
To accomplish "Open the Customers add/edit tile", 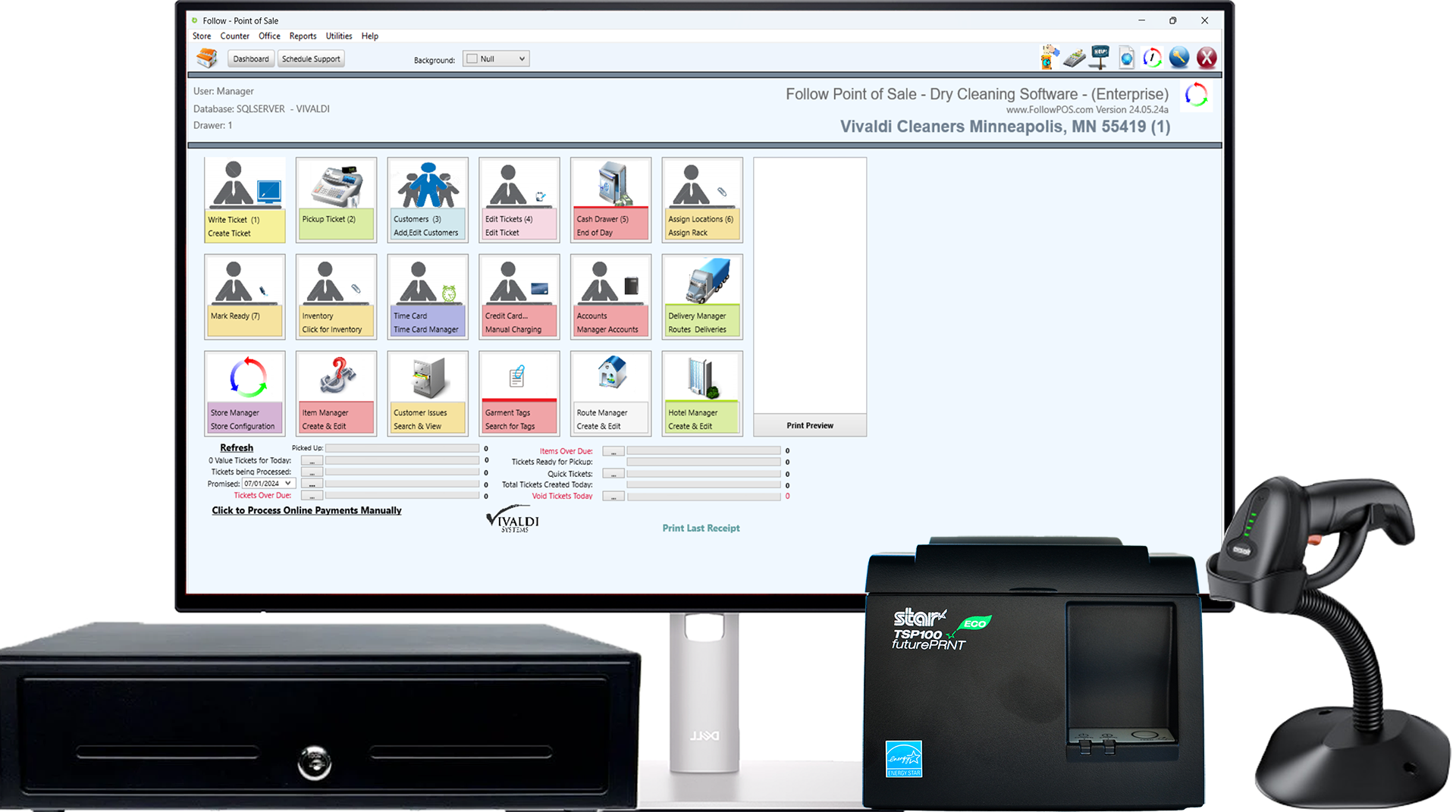I will click(x=428, y=200).
